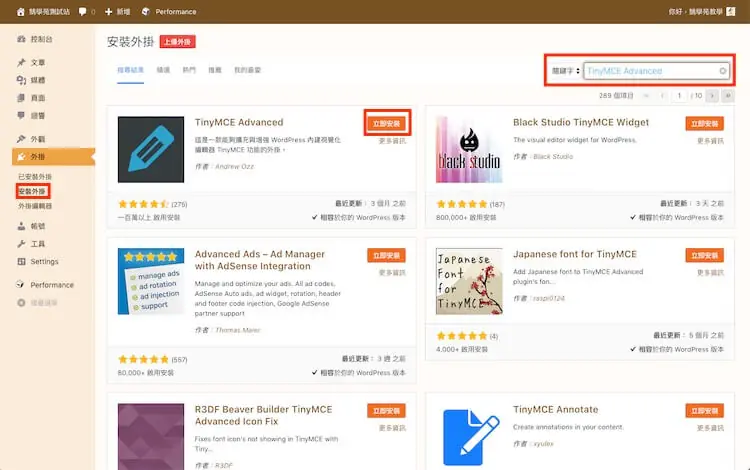Open the 文章 posts pin icon in the sidebar
750x470 pixels.
point(21,63)
